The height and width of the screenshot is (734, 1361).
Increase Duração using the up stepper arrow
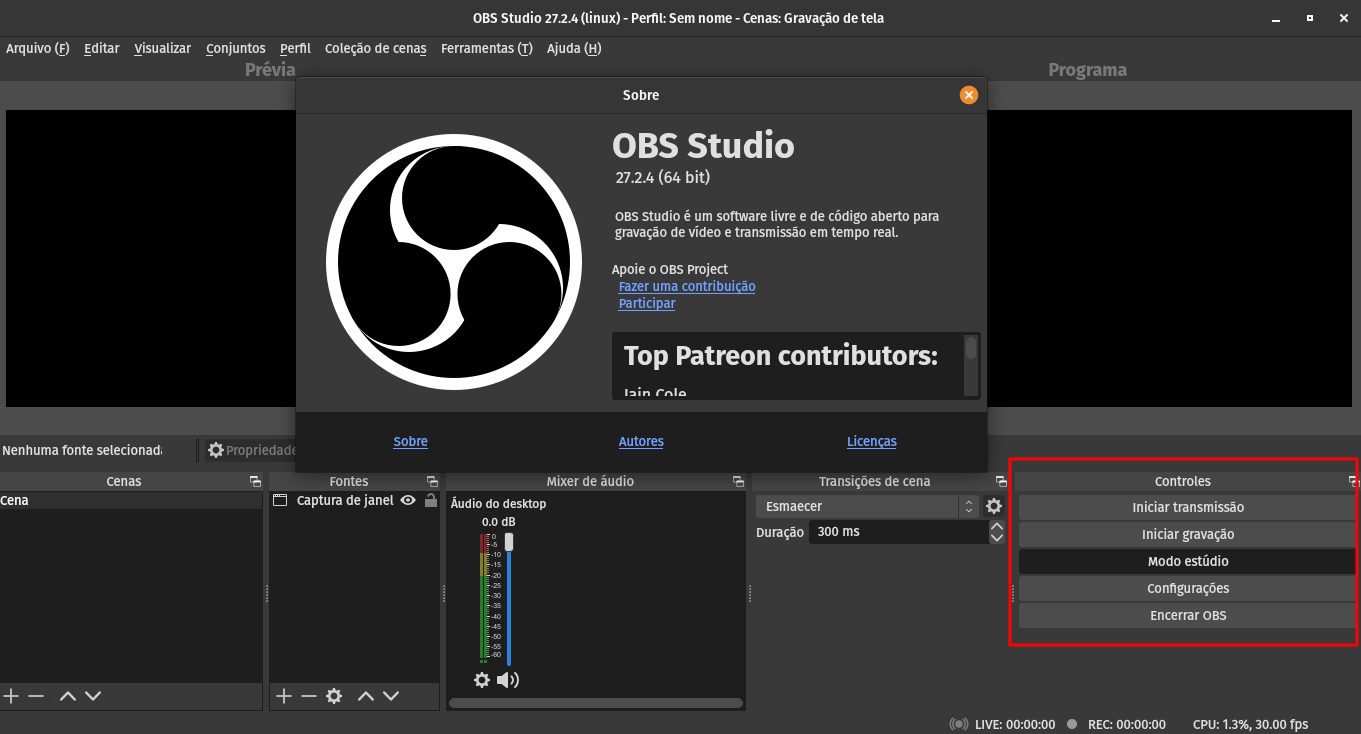tap(996, 526)
